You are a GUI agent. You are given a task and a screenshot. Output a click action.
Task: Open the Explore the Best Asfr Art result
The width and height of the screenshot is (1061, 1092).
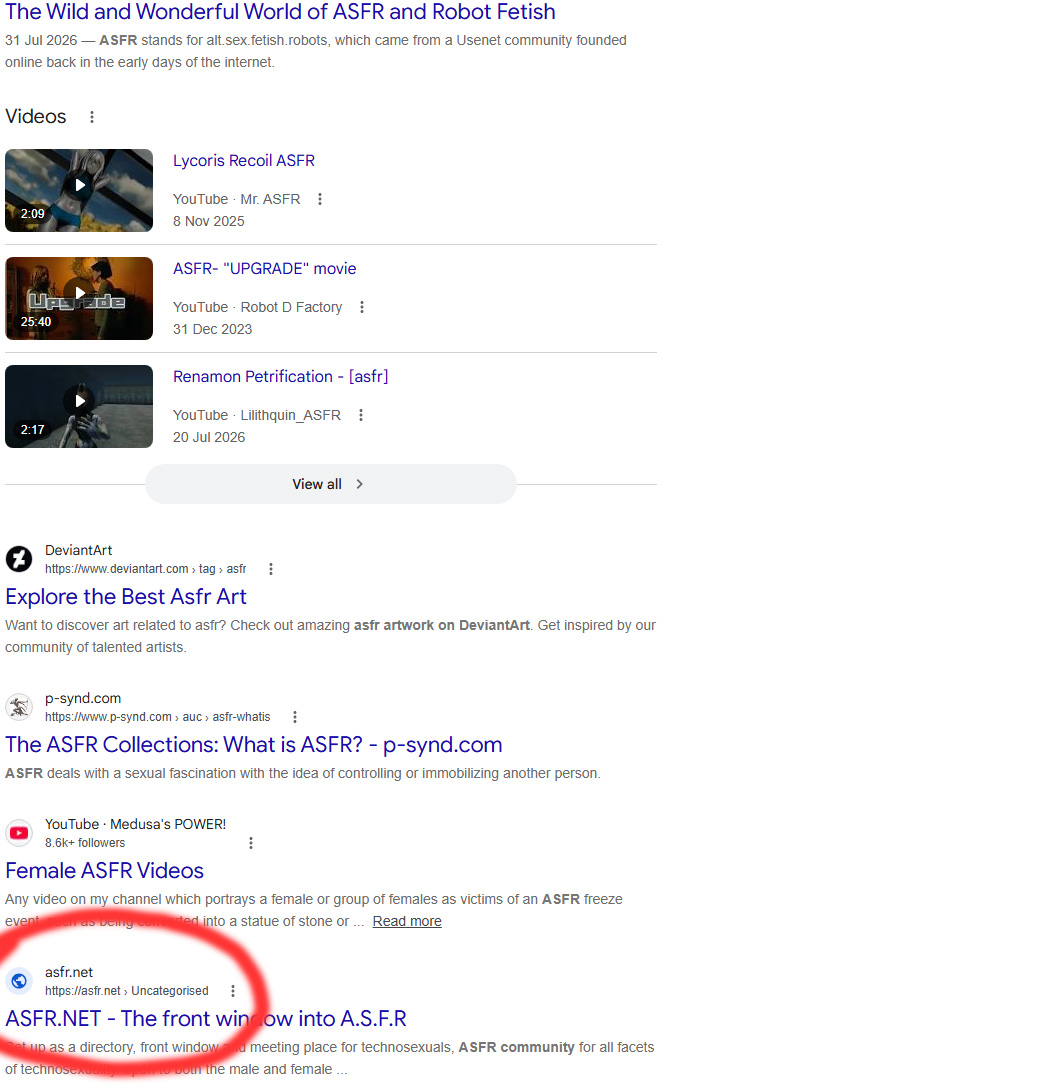[126, 597]
